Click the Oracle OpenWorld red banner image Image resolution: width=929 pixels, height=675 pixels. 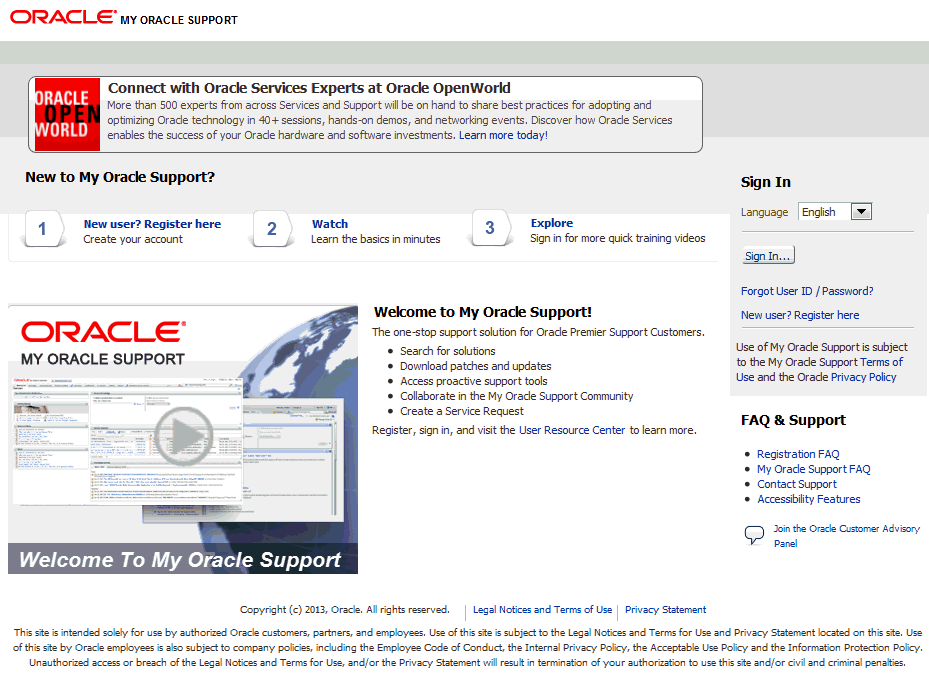tap(68, 115)
